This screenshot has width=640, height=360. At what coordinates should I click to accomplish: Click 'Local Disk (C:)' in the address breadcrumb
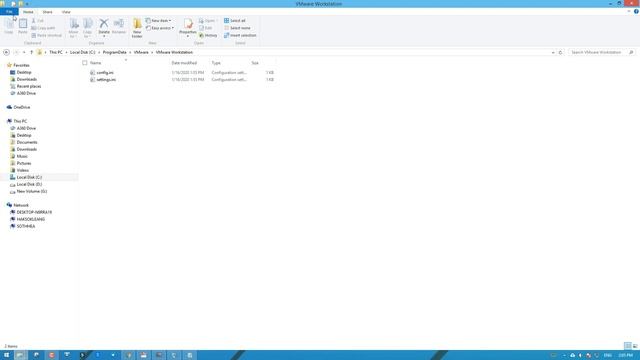[x=82, y=52]
